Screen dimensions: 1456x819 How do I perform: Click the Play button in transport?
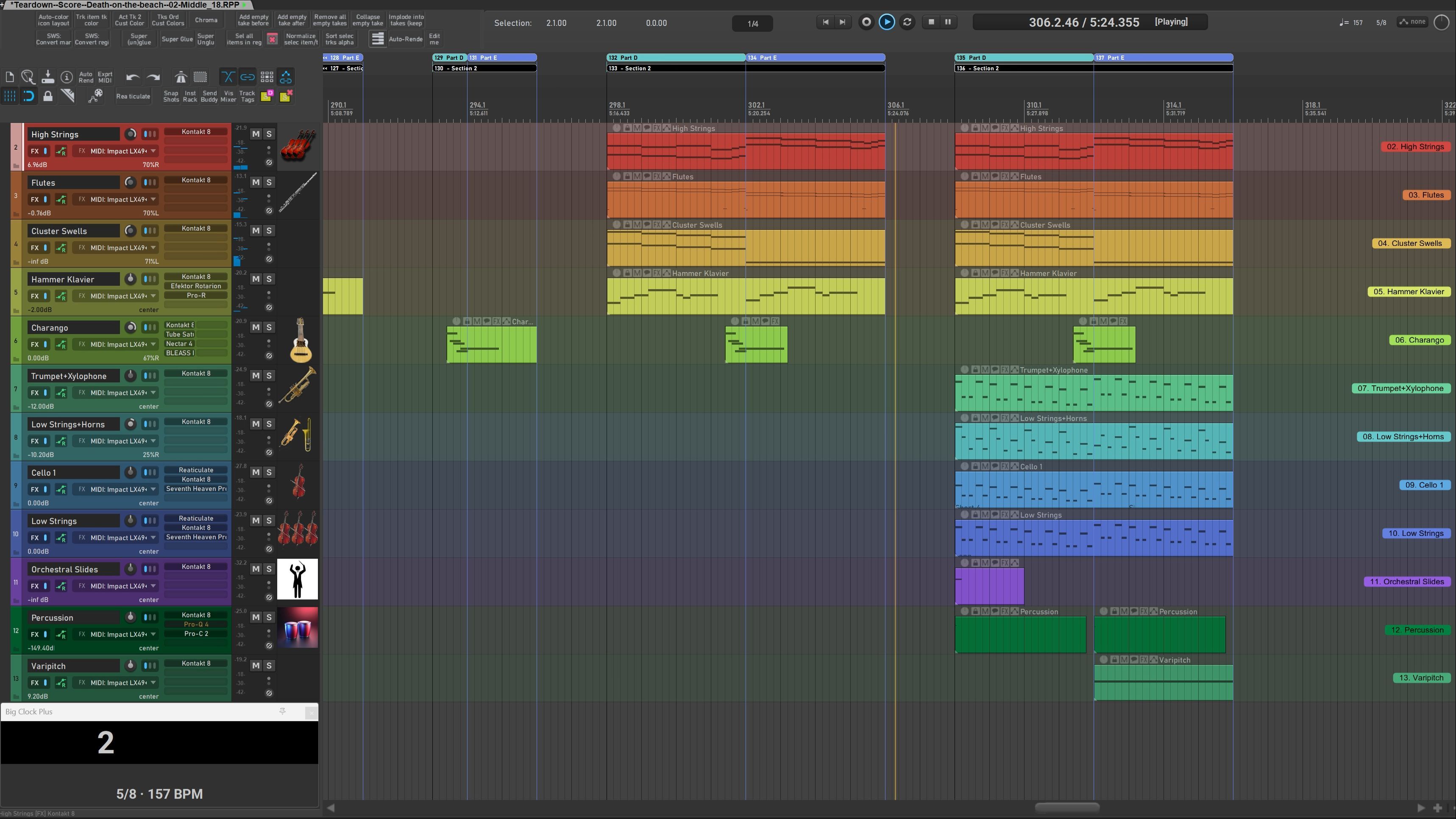click(886, 22)
